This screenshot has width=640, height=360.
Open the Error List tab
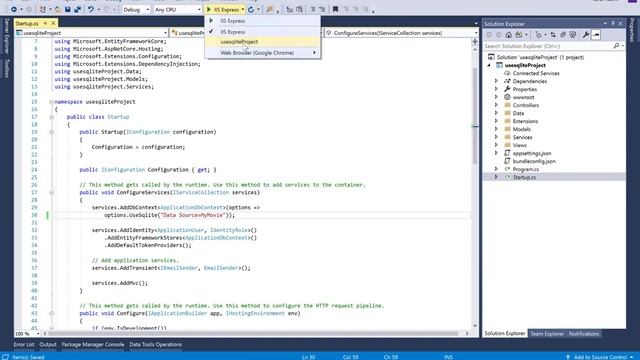tap(24, 344)
